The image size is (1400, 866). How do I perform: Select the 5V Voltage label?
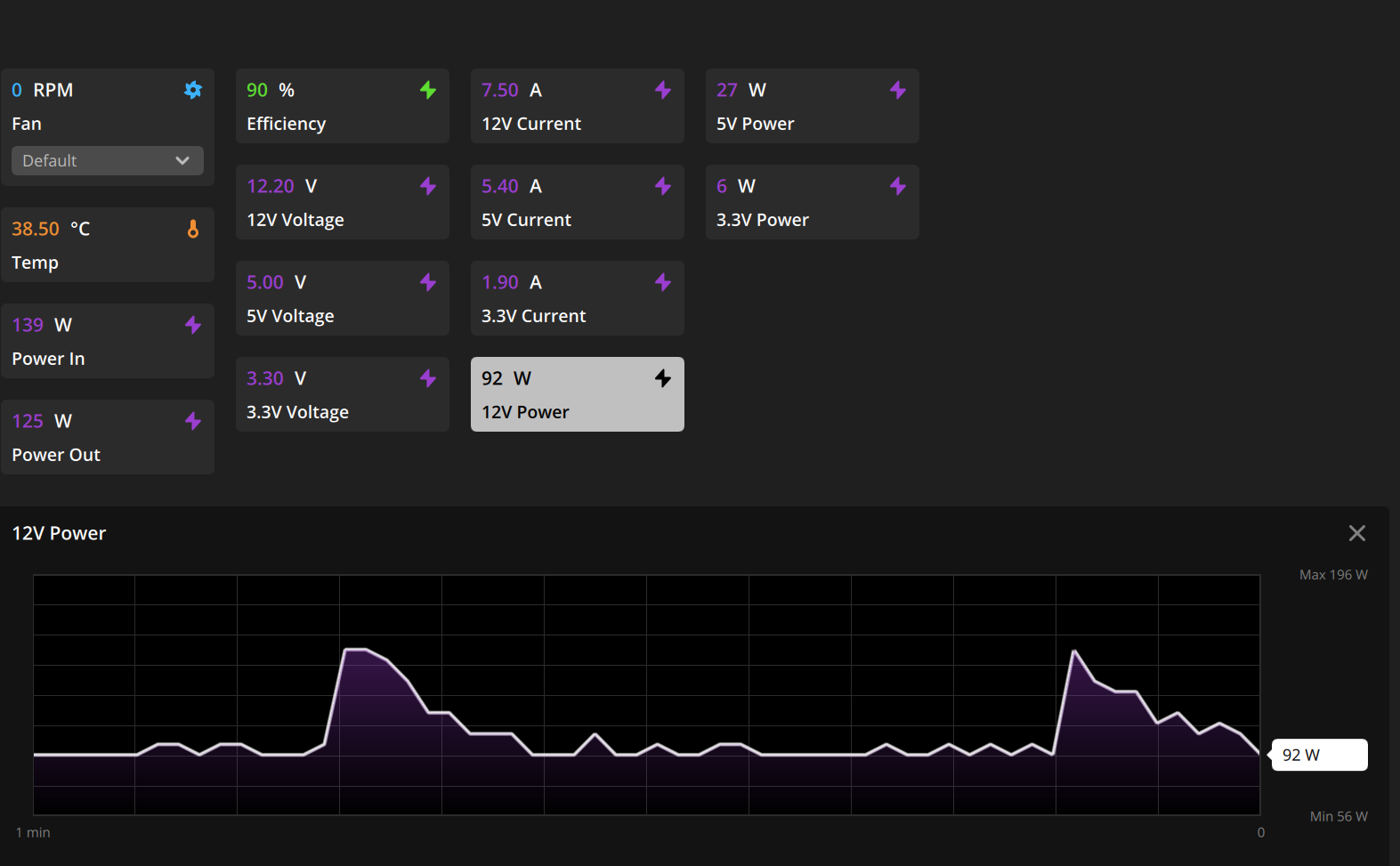point(290,316)
